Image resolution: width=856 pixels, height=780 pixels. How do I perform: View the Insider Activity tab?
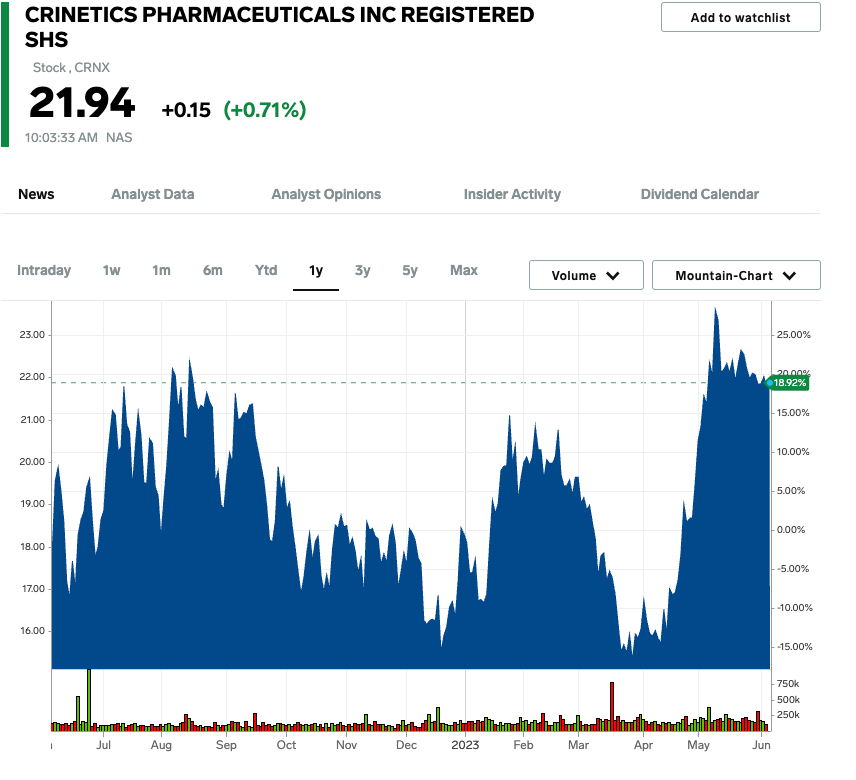[x=512, y=194]
